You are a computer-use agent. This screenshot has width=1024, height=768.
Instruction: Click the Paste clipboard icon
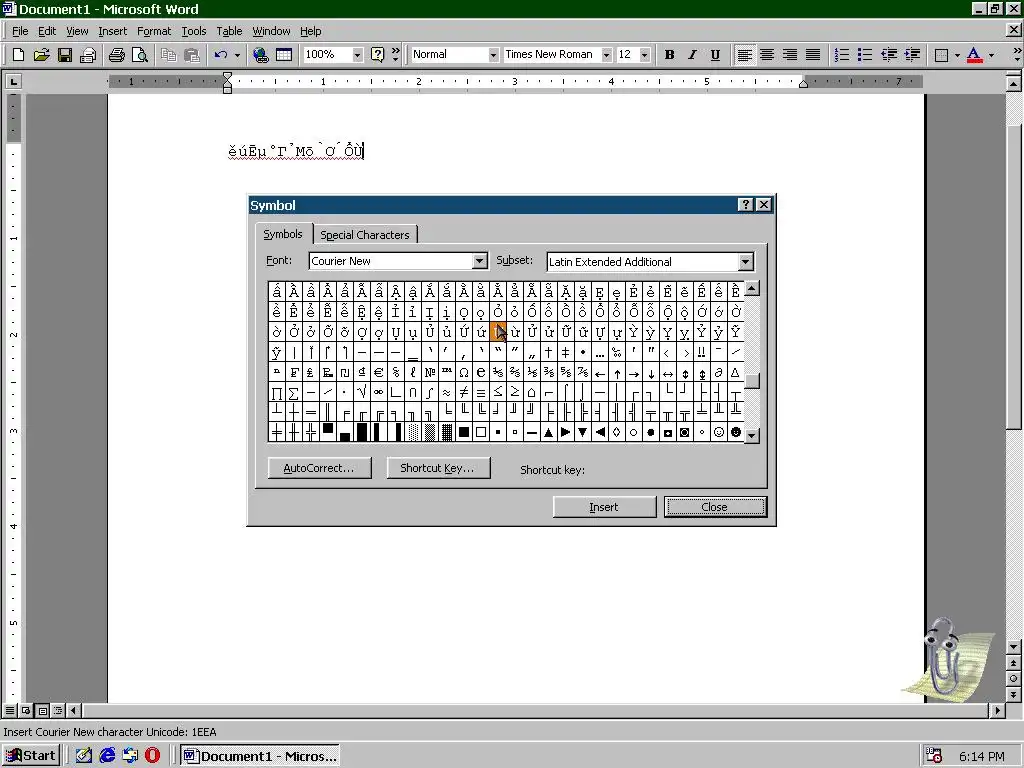(x=192, y=55)
